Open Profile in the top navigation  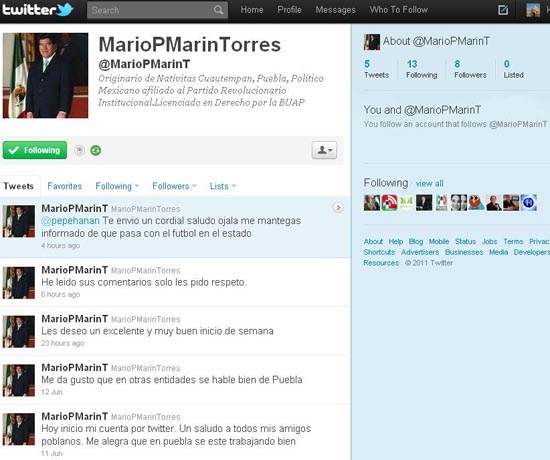[289, 10]
